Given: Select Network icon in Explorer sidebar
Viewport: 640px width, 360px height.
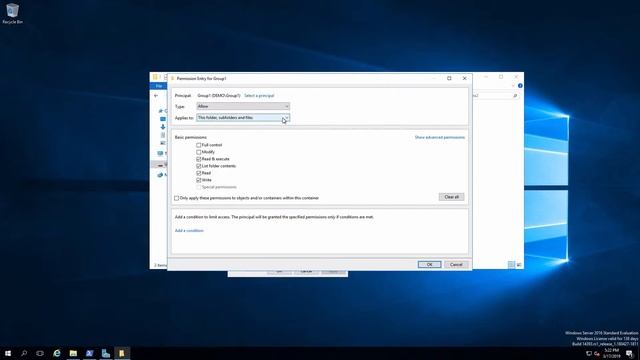Looking at the screenshot, I should click(x=160, y=175).
